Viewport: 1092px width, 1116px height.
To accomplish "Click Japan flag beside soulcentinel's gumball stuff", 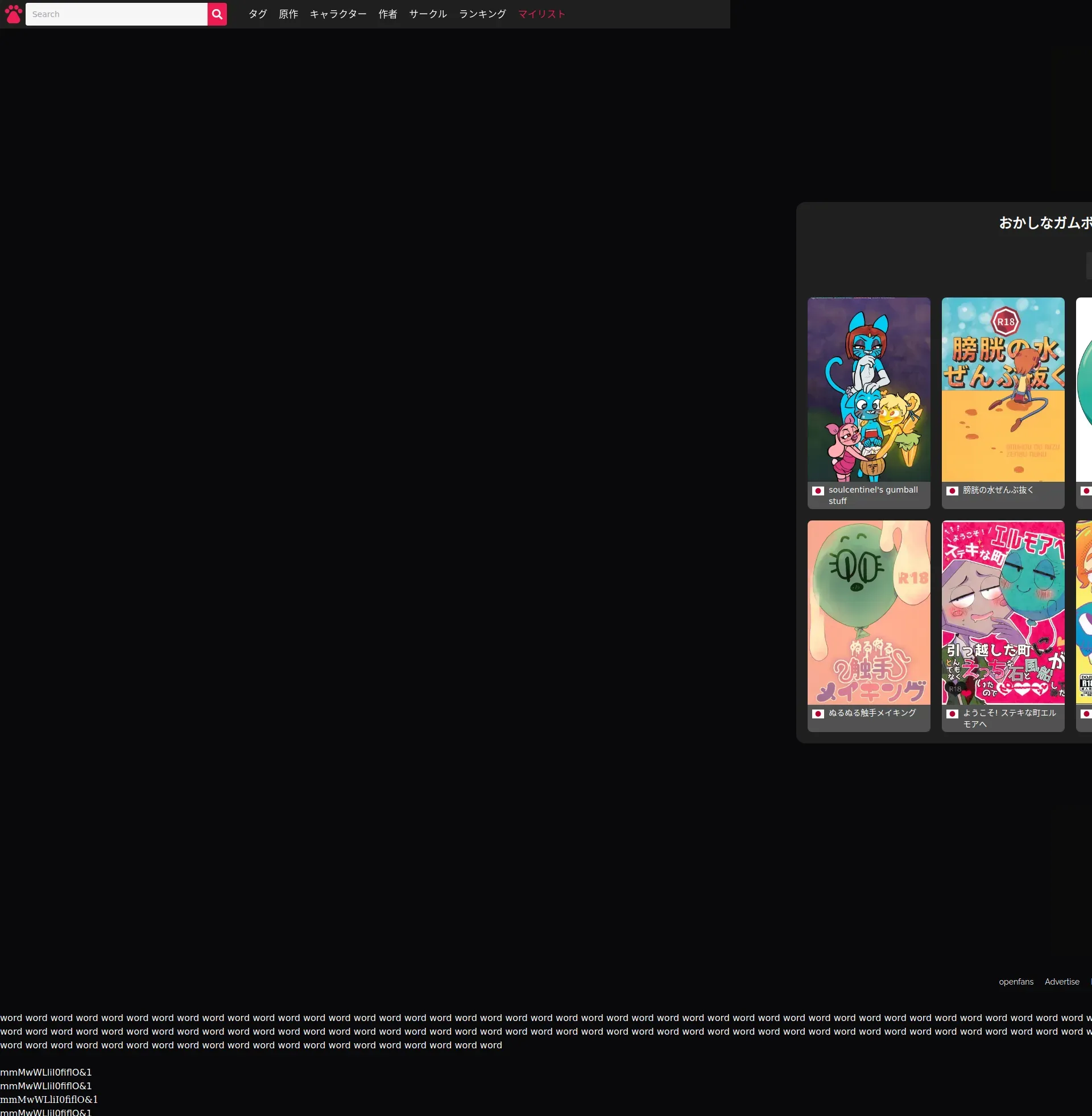I will pos(818,491).
